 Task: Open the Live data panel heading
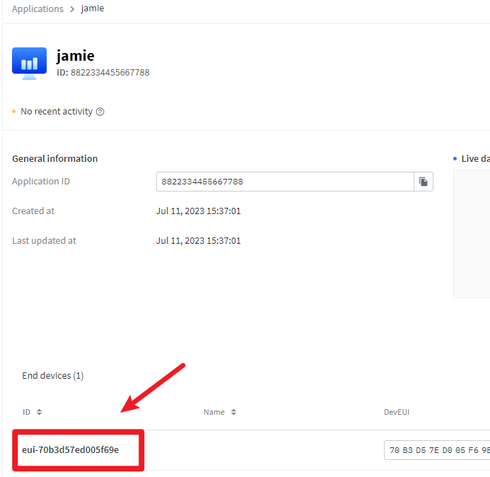[x=475, y=159]
